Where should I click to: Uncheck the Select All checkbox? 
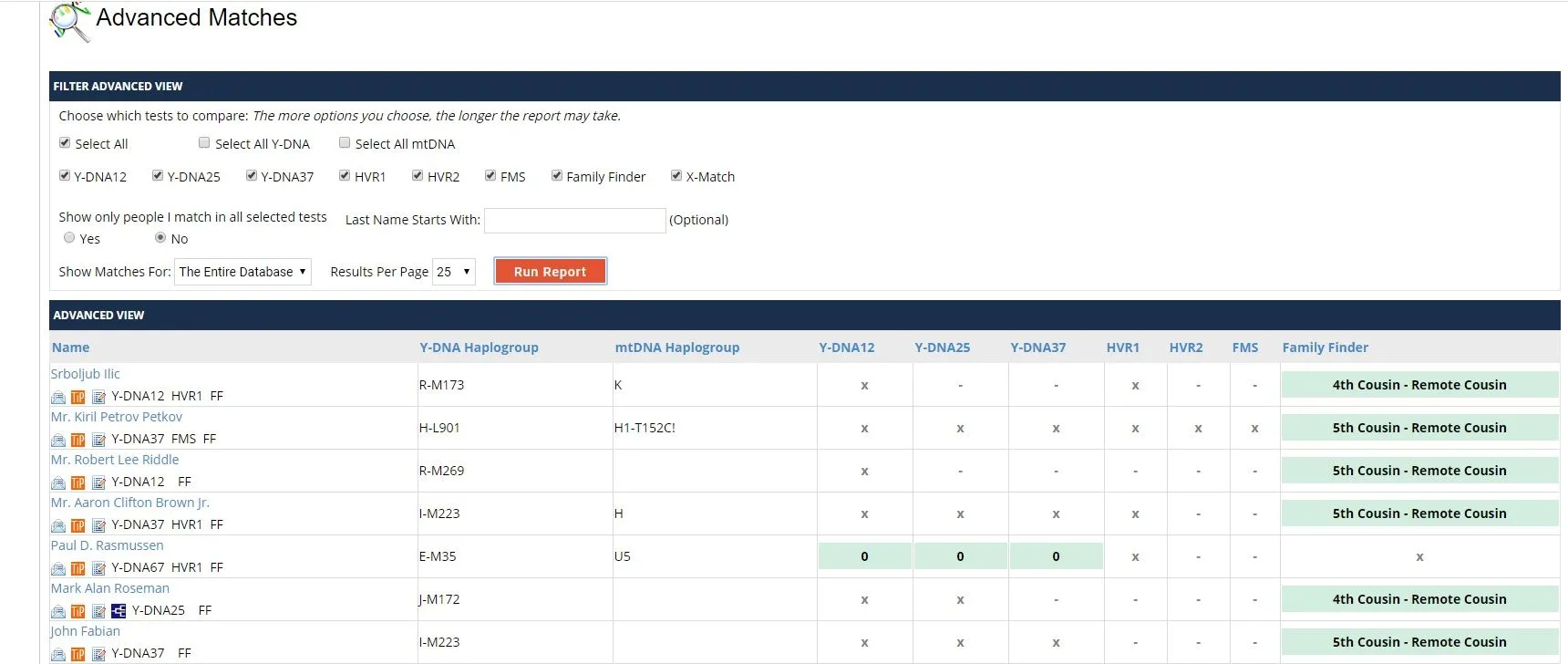65,143
